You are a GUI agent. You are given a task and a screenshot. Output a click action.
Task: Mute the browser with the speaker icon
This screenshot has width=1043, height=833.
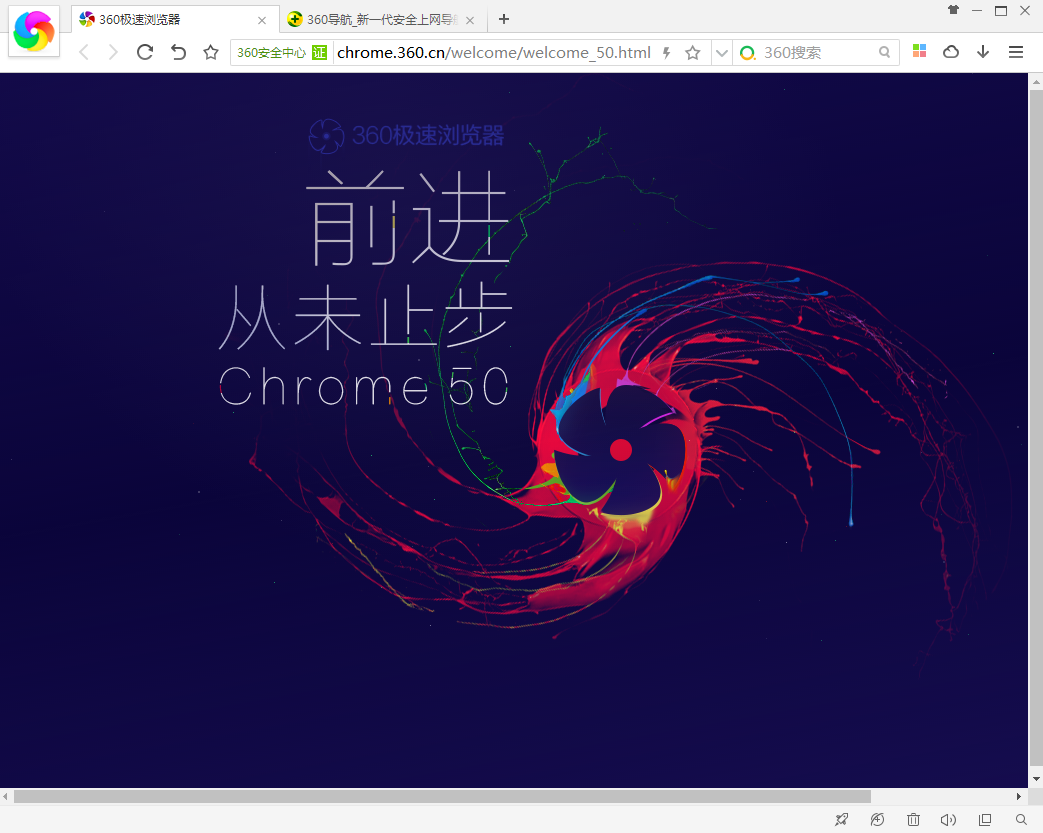point(947,819)
